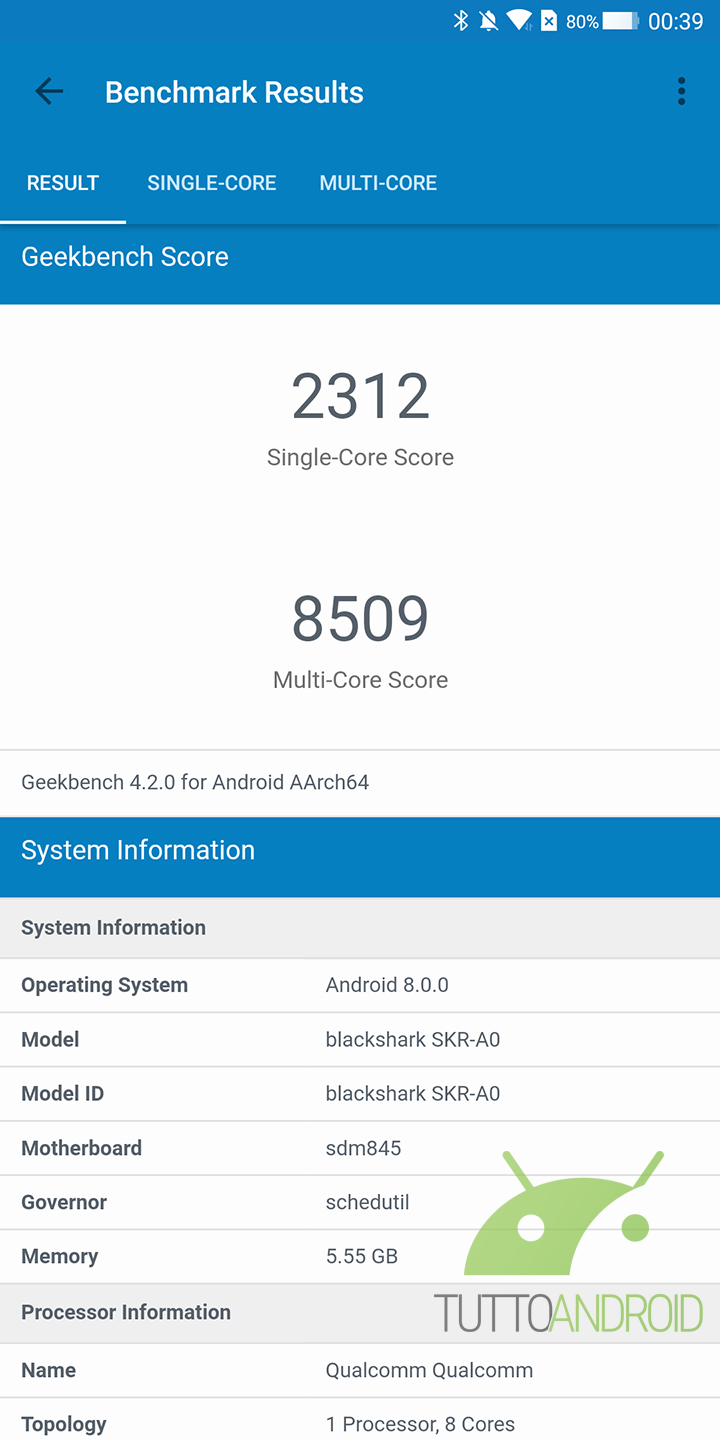Screen dimensions: 720x1440
Task: Select the Operating System row
Action: [360, 985]
